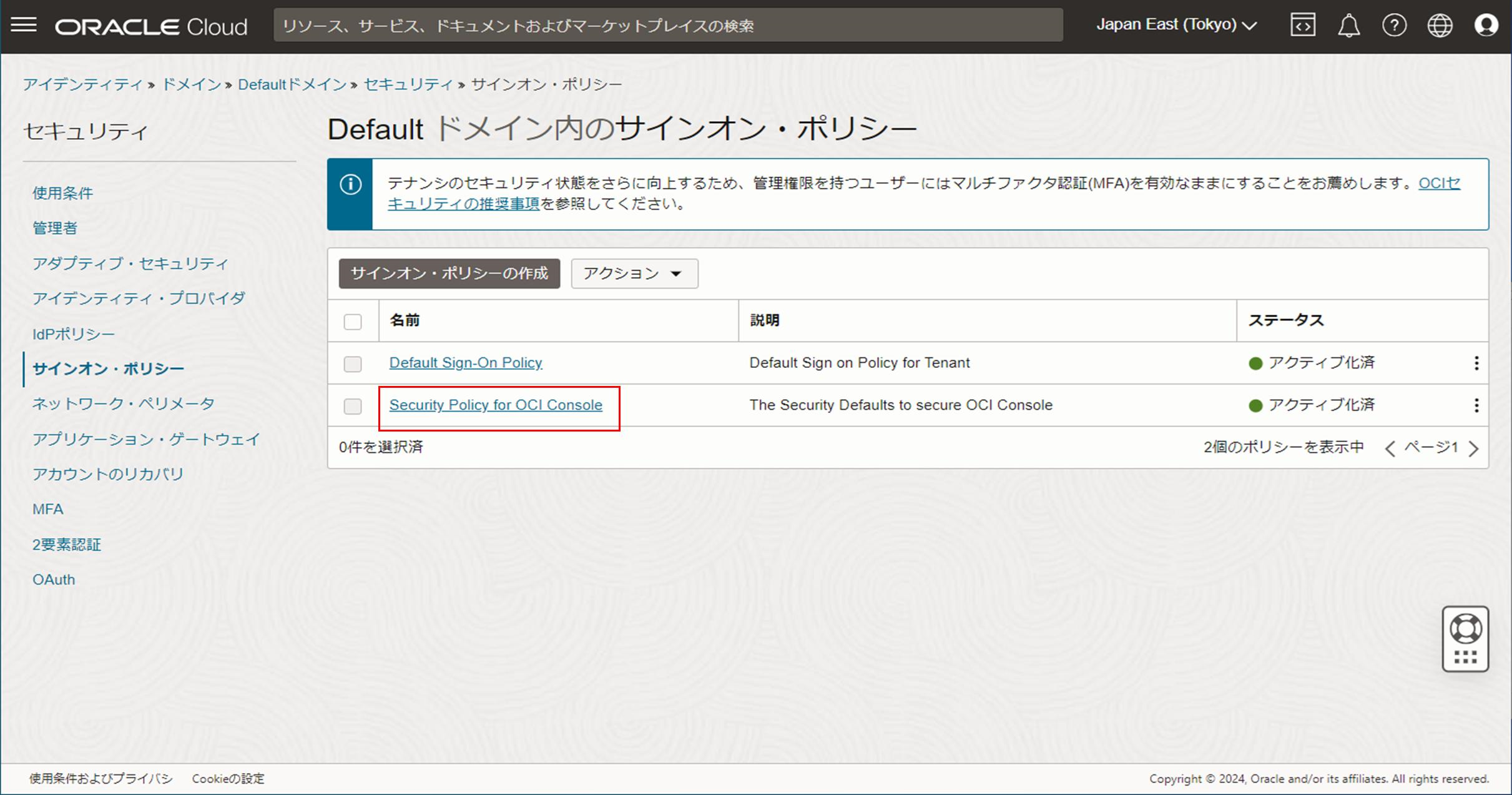
Task: Toggle the select-all policies checkbox
Action: (x=353, y=322)
